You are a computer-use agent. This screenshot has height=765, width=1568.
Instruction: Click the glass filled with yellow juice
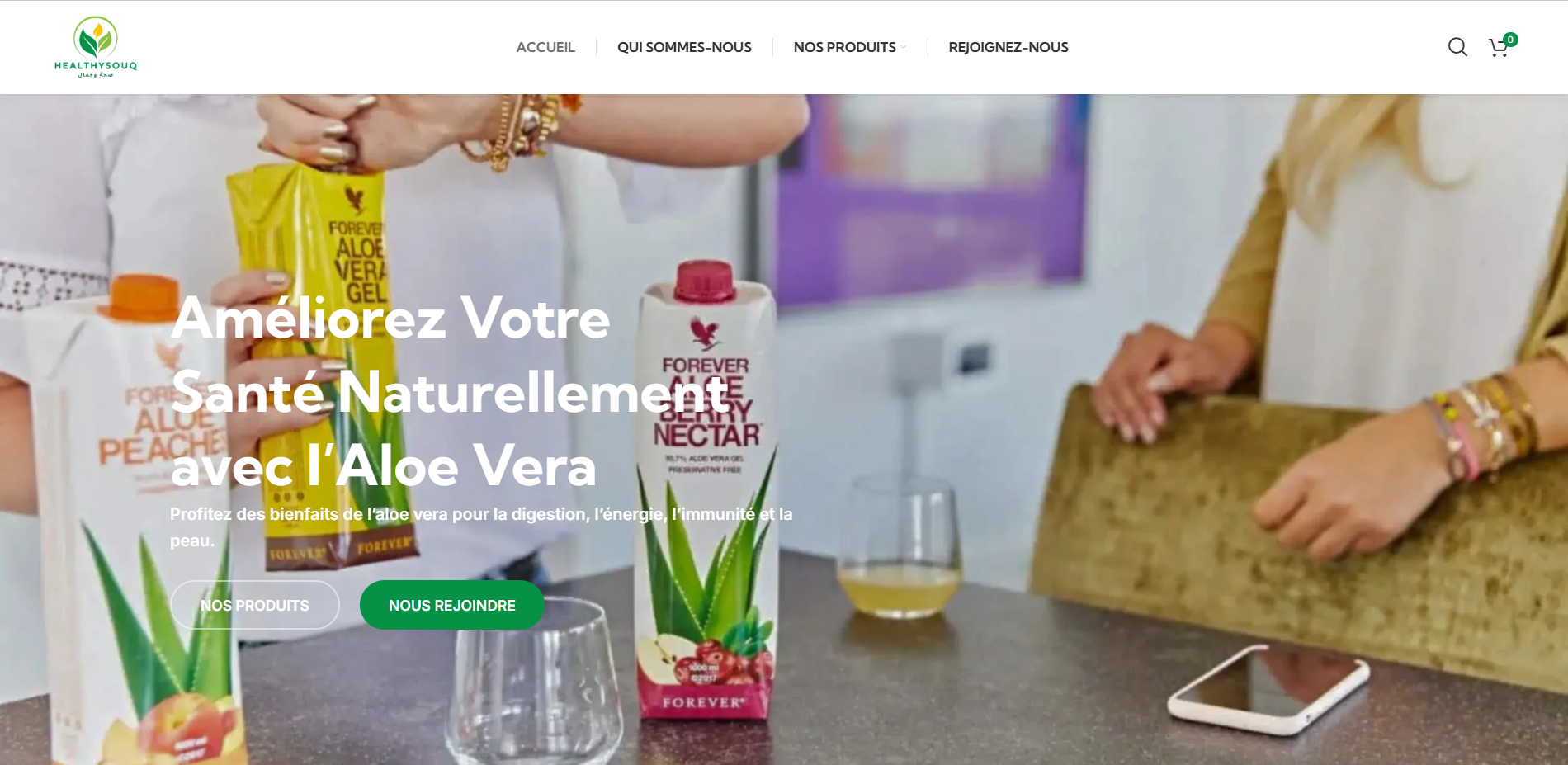(900, 547)
